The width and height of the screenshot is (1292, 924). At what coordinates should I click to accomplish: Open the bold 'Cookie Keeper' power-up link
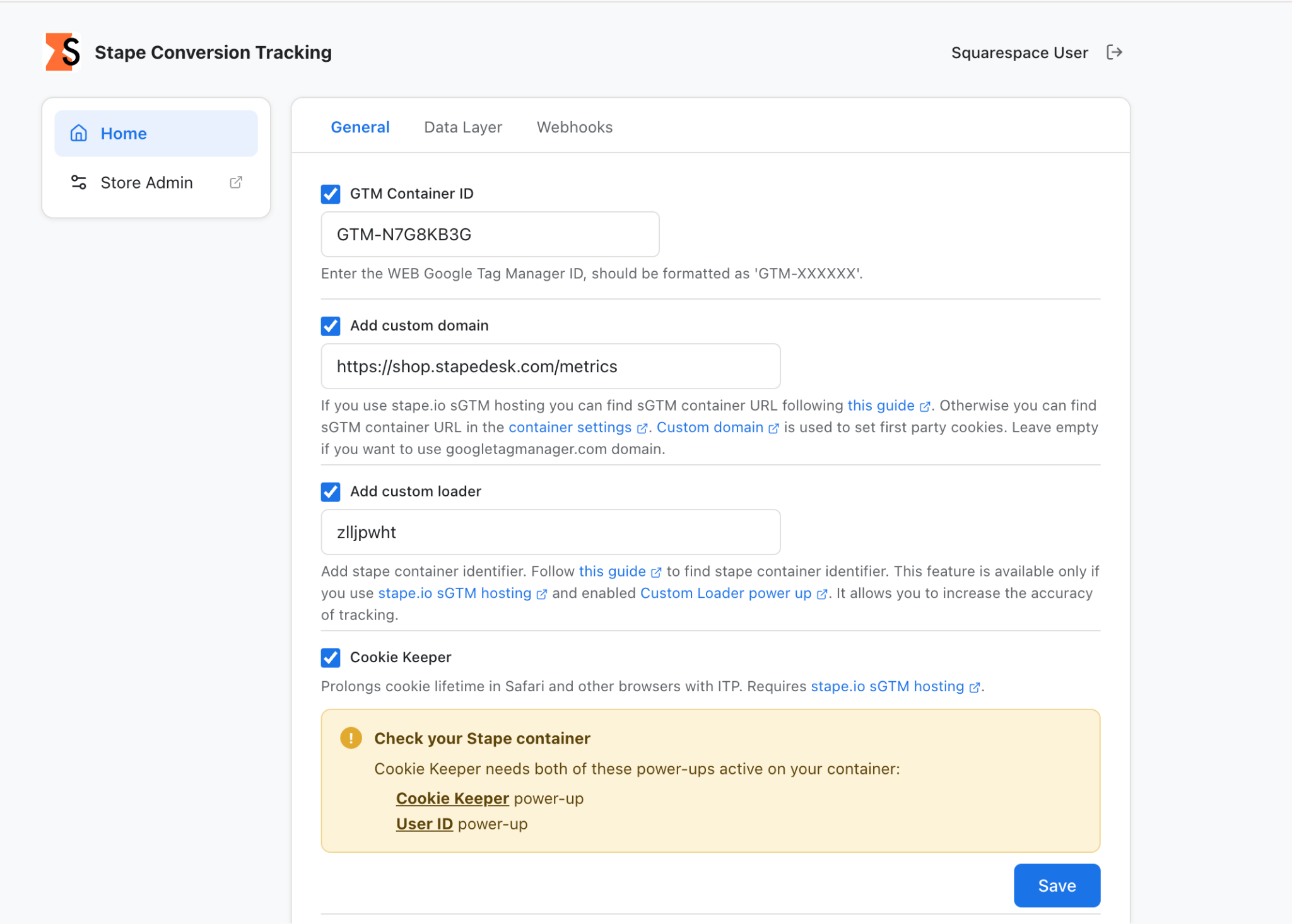tap(452, 798)
